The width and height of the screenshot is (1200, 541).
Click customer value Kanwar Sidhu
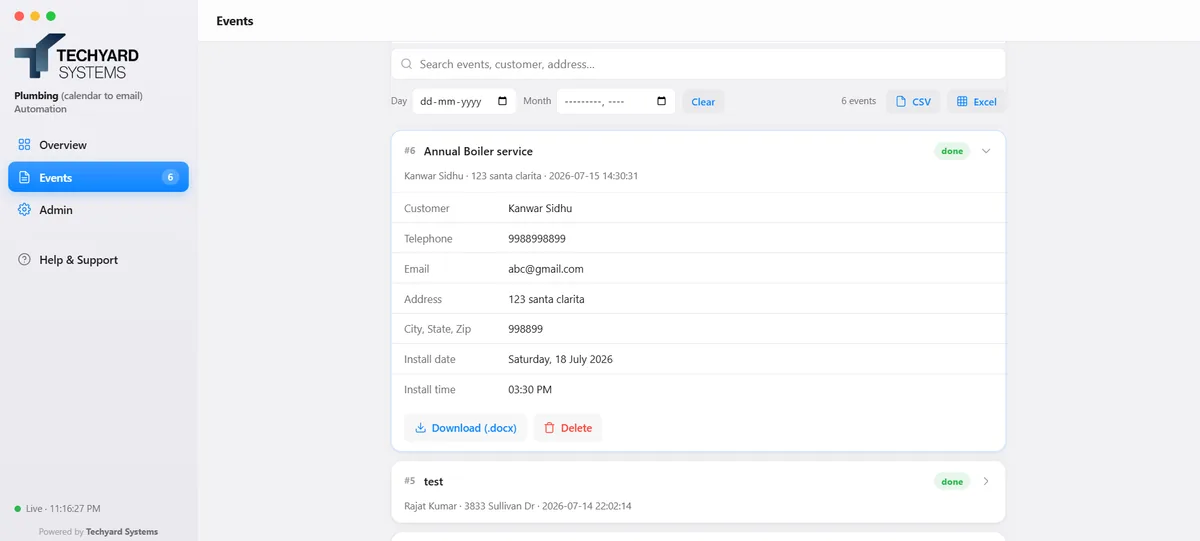540,208
